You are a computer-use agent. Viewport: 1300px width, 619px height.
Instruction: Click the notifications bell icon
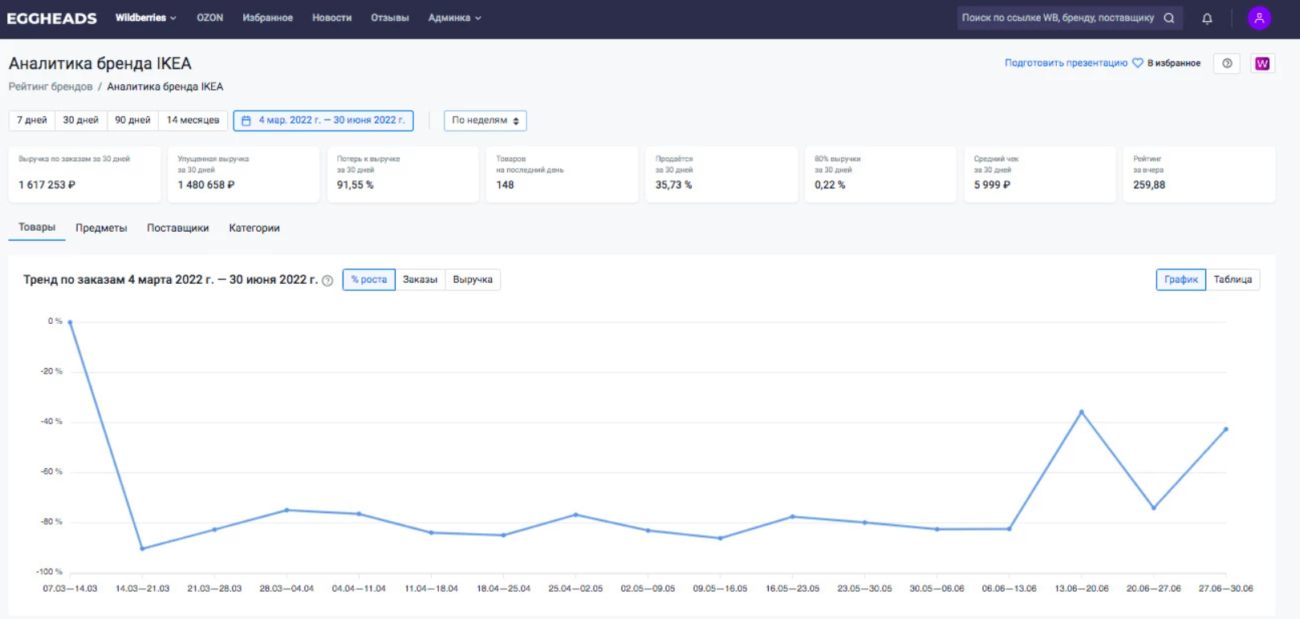coord(1207,18)
